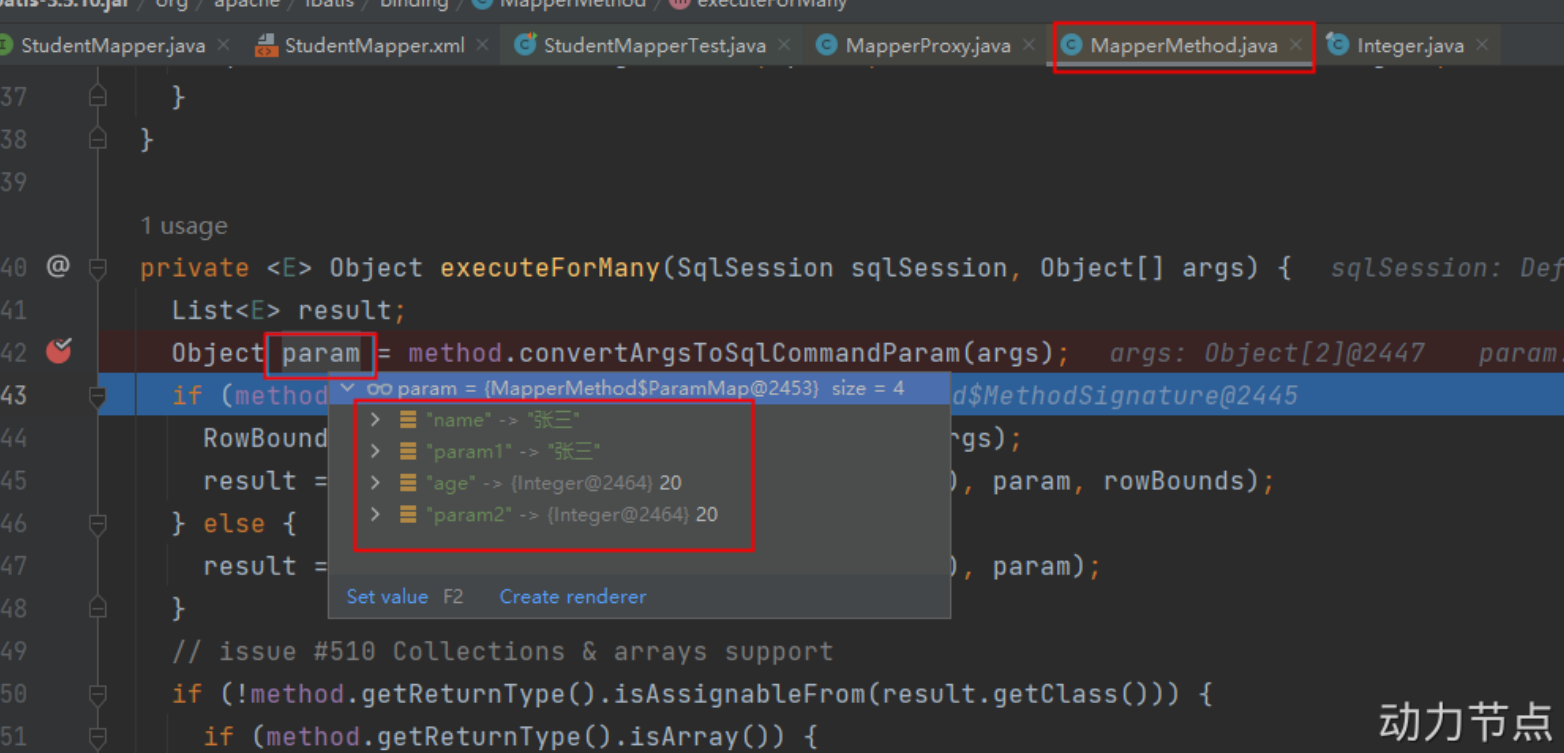Click the @ gutter icon on line 40
The width and height of the screenshot is (1564, 753).
[58, 266]
